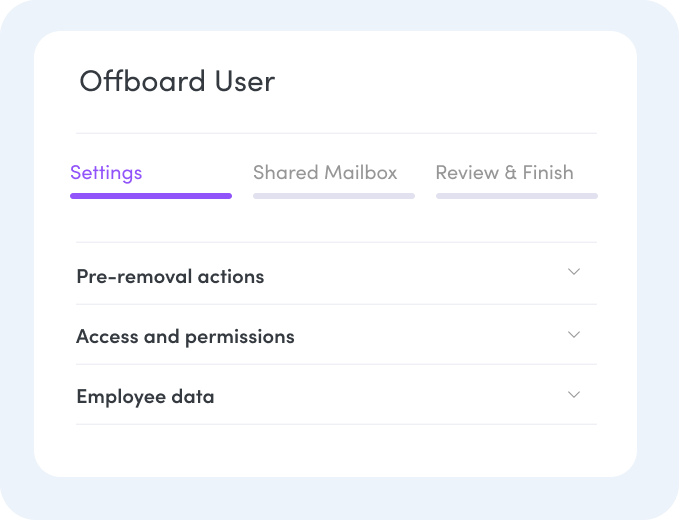
Task: Click the chevron icon beside Access and permissions
Action: click(x=574, y=334)
